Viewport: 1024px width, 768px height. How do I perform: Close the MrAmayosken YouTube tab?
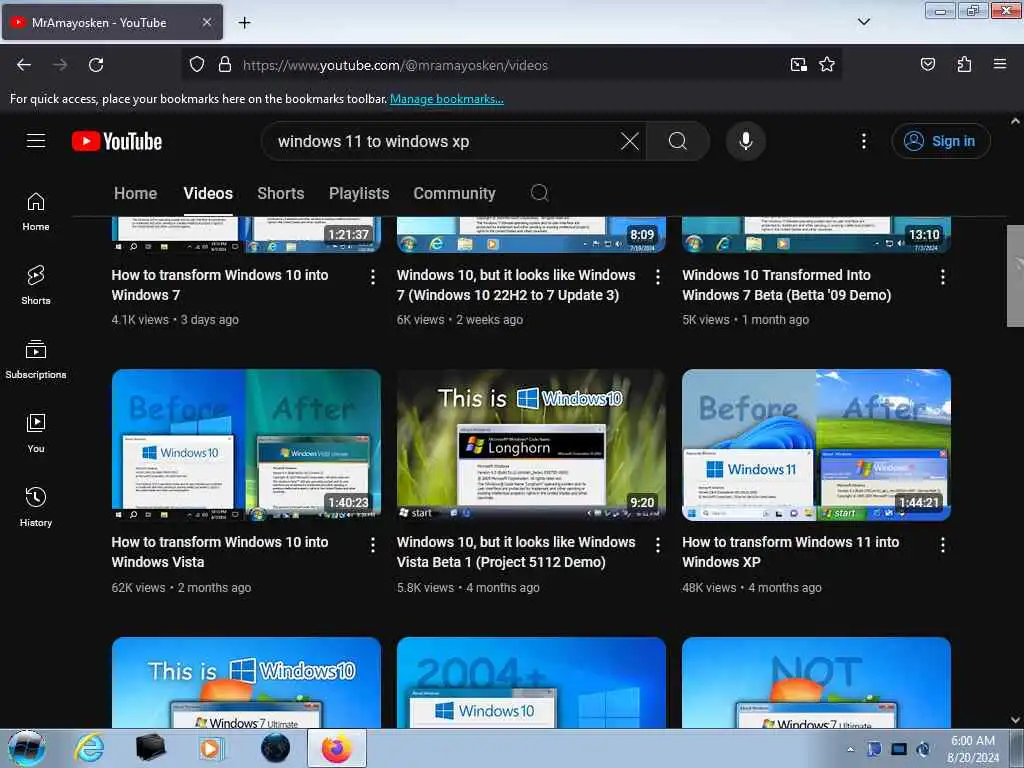coord(206,22)
